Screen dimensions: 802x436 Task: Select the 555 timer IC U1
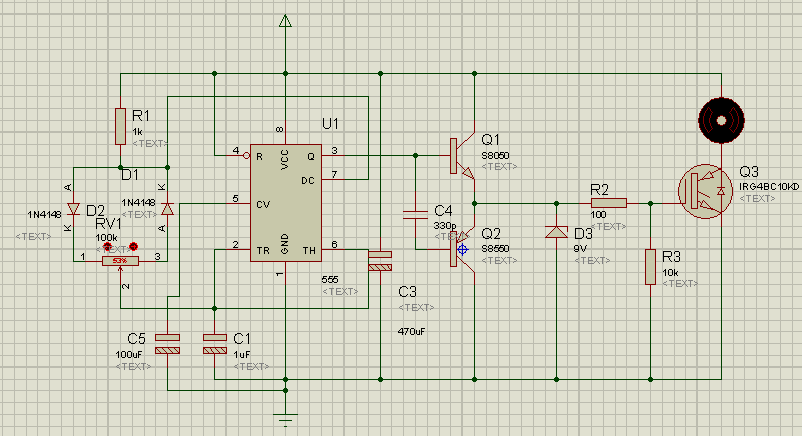(x=285, y=203)
